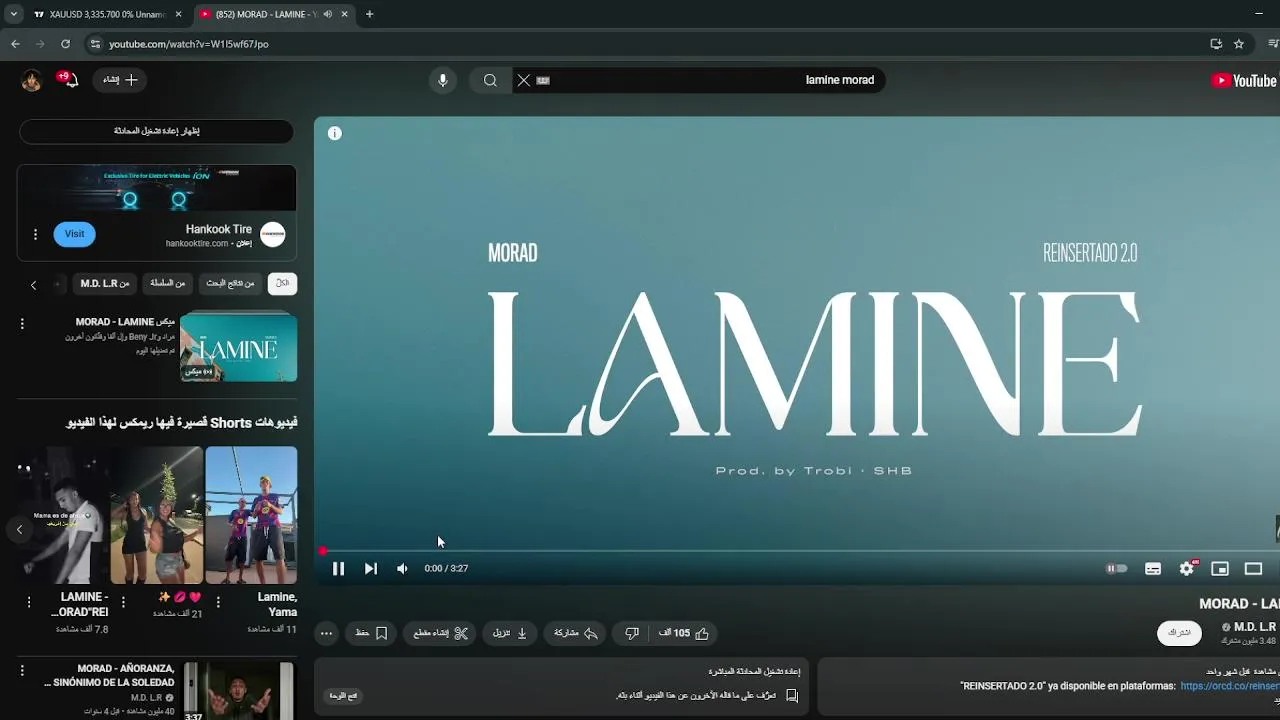Open the MORAD - LAMINE mix thumbnail
1280x720 pixels.
(238, 348)
